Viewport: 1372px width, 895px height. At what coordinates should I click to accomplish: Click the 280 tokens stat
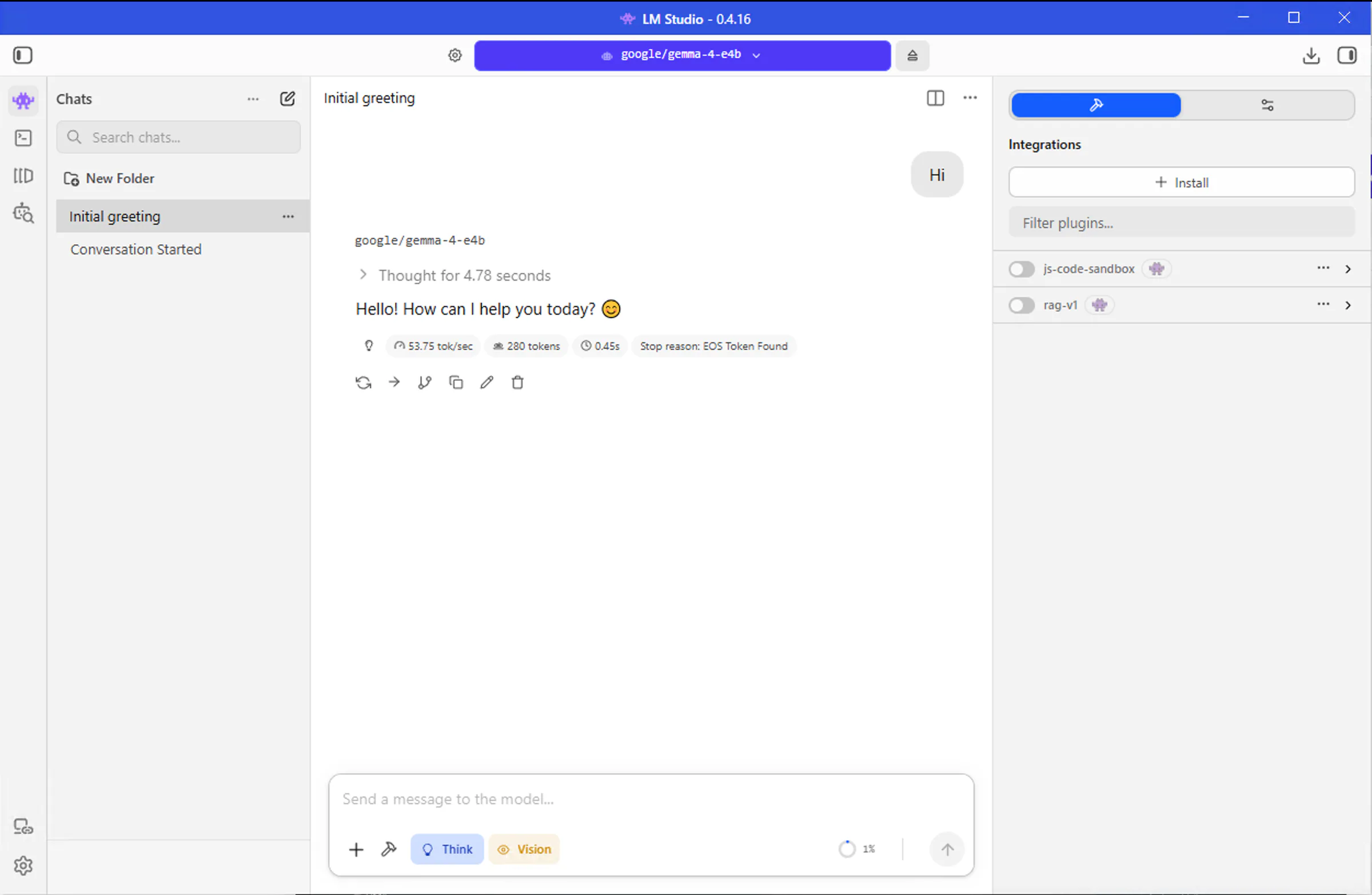tap(527, 346)
